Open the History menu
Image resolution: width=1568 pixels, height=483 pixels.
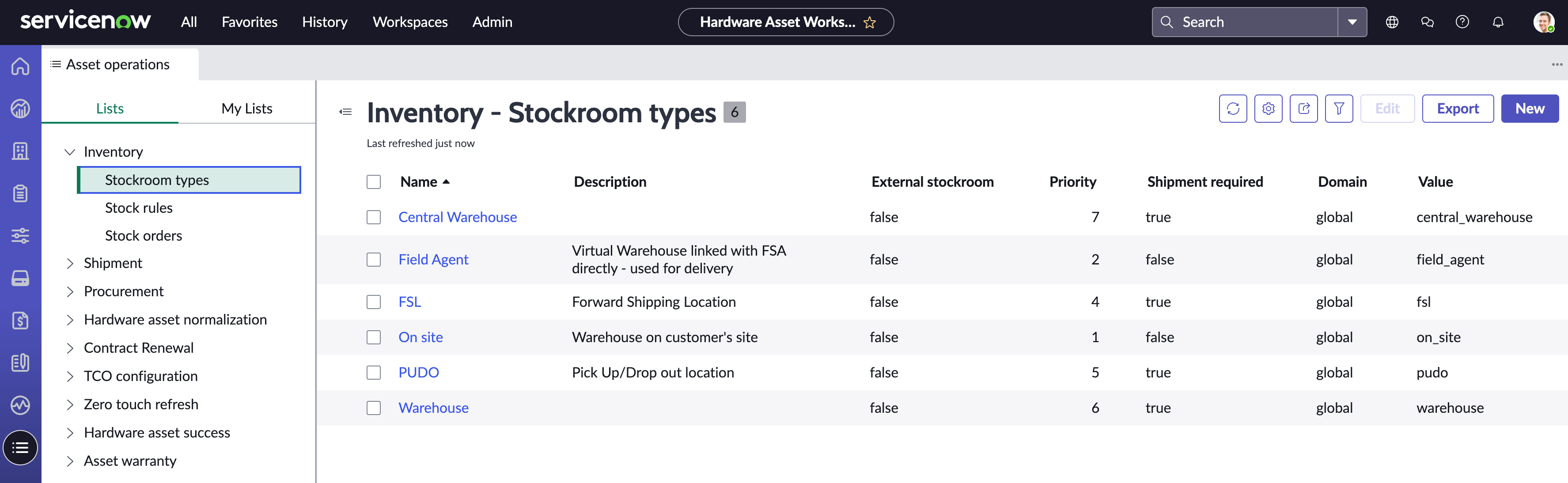[x=325, y=23]
